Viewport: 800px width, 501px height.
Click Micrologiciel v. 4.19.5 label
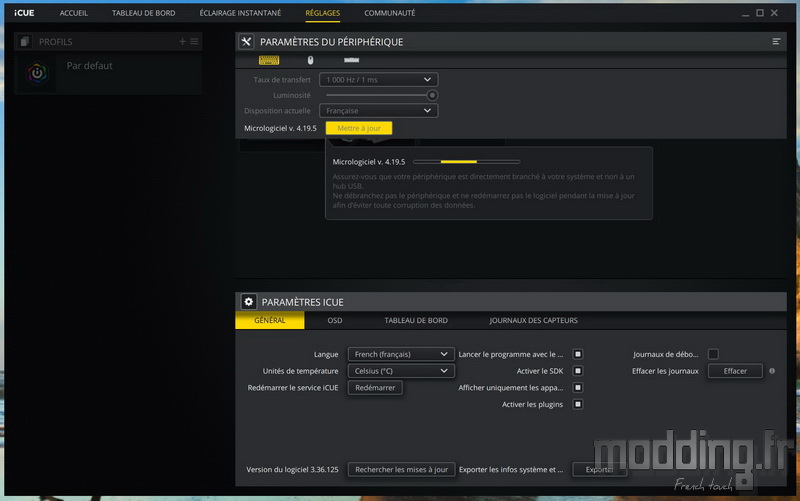(x=280, y=128)
